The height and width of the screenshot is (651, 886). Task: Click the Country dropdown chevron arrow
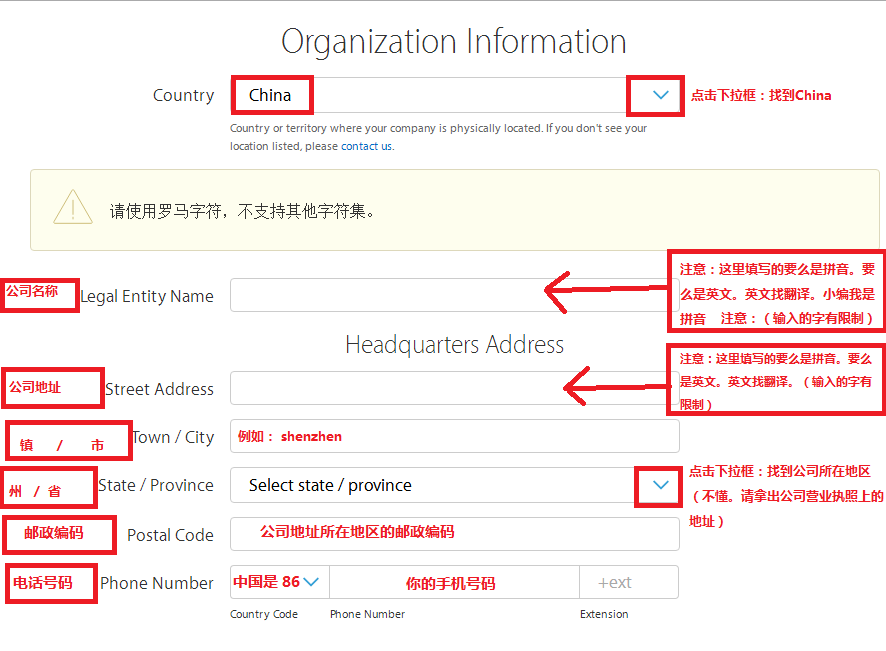pos(661,95)
